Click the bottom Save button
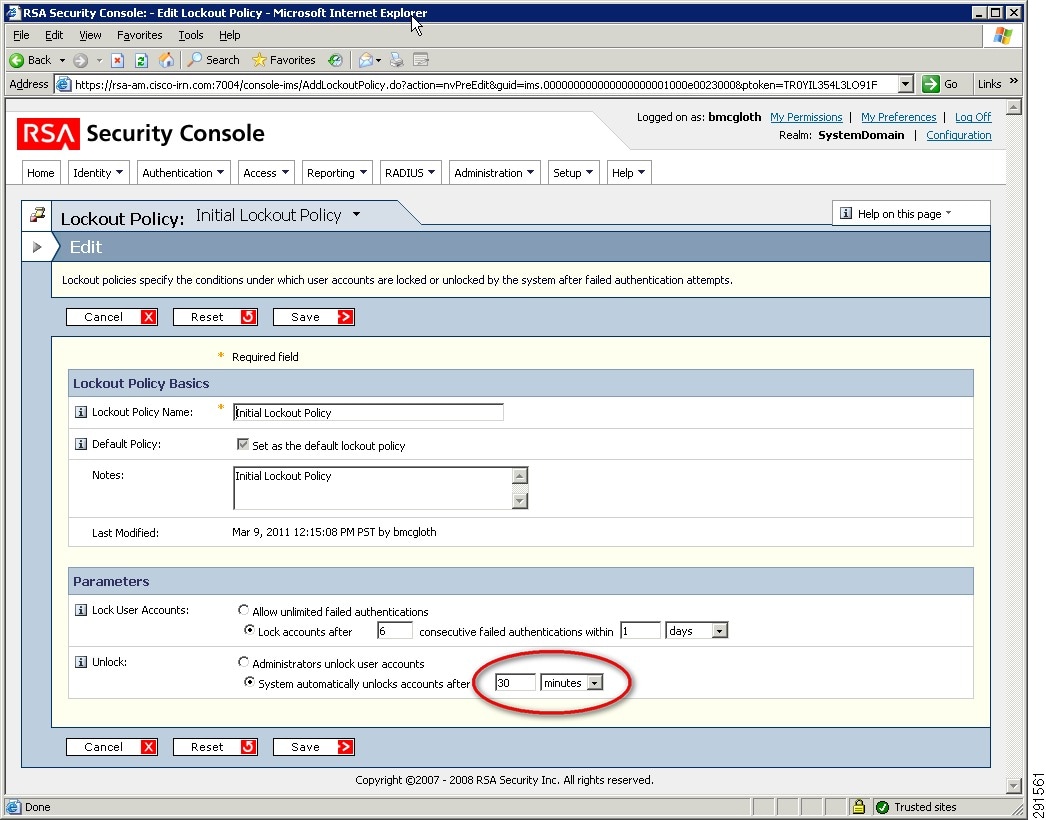1046x820 pixels. [x=314, y=747]
